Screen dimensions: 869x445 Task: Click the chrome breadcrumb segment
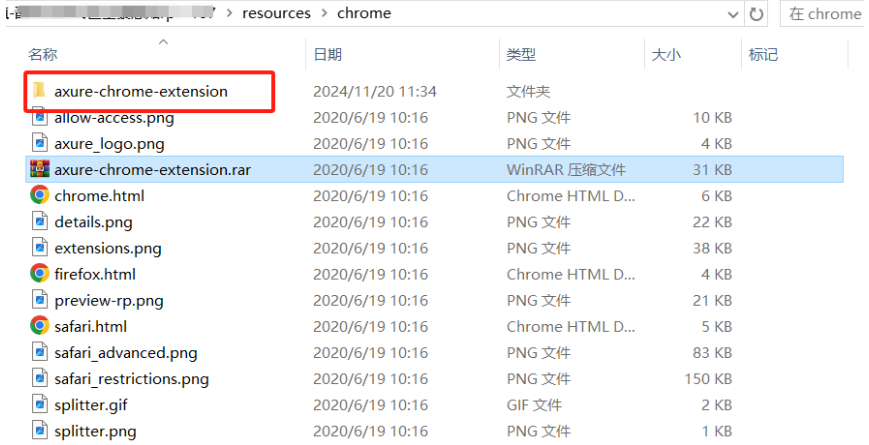click(364, 13)
